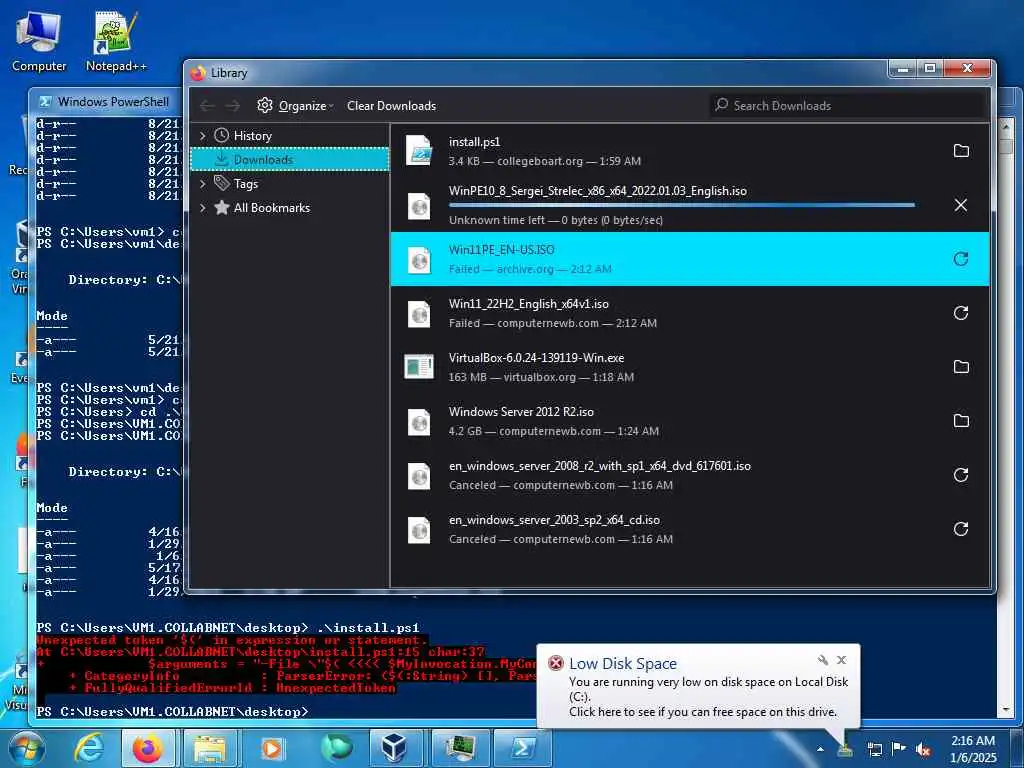
Task: Switch to Firefox in the taskbar
Action: 148,749
